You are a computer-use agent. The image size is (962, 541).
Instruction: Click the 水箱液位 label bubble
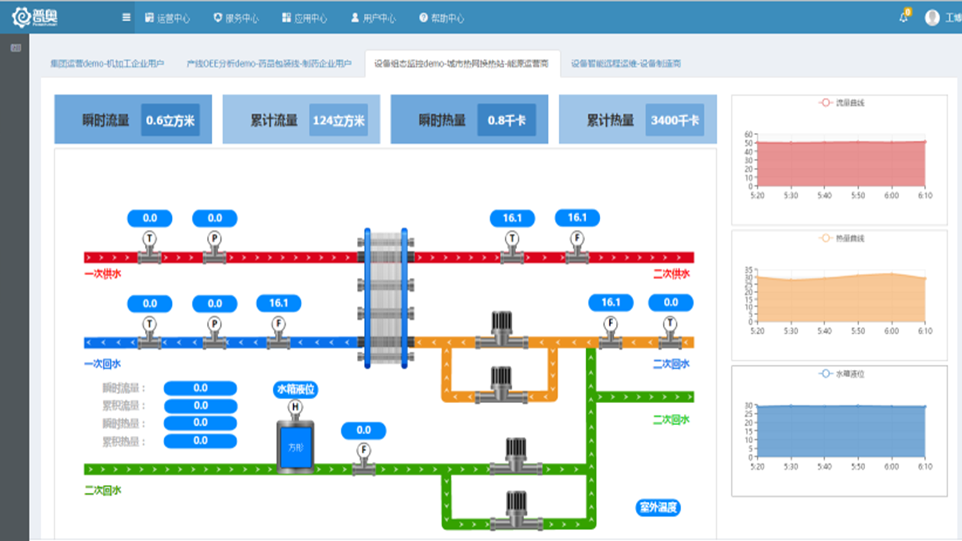click(x=295, y=389)
